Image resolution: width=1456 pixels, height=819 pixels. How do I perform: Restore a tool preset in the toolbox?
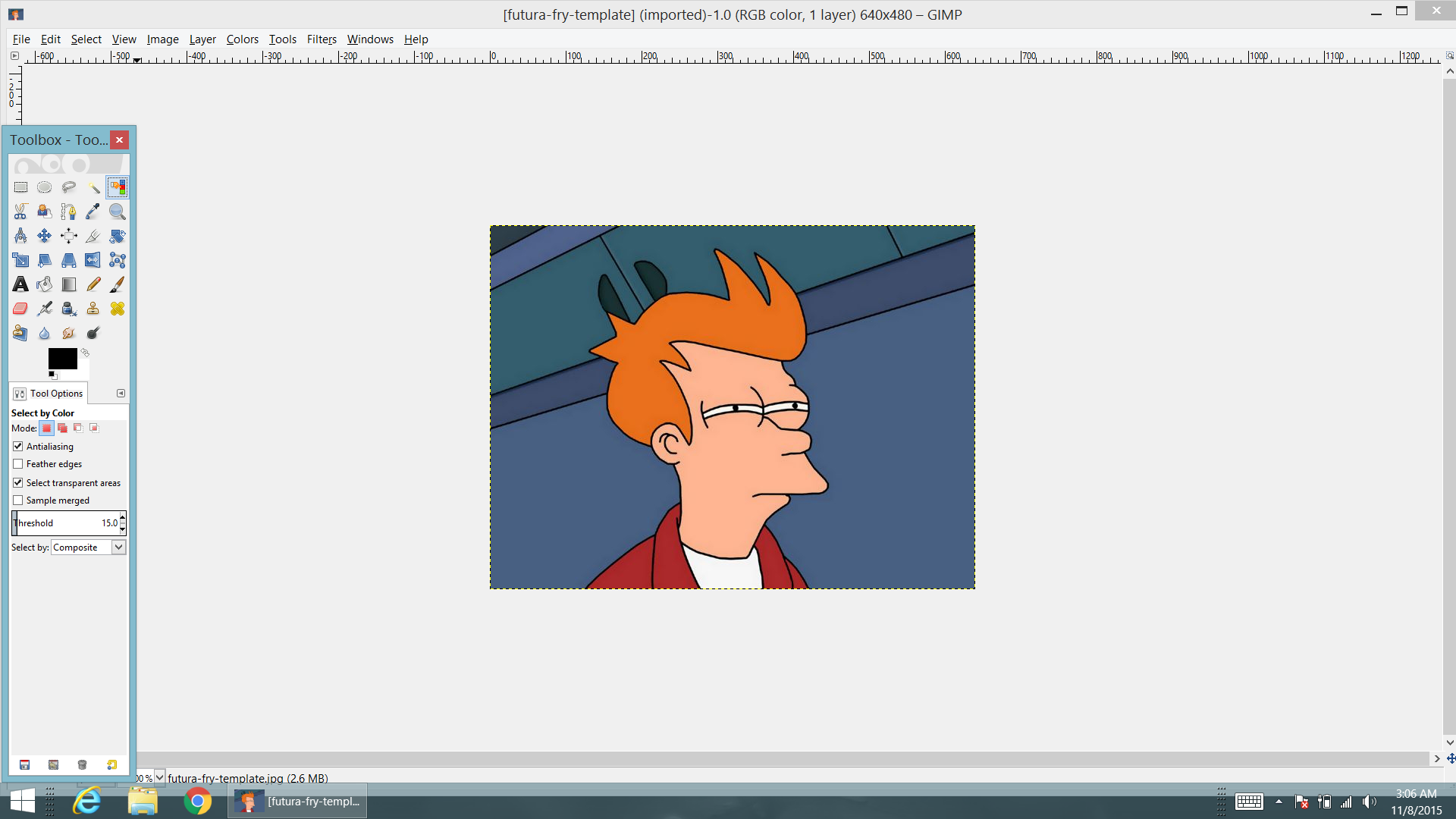[x=53, y=765]
